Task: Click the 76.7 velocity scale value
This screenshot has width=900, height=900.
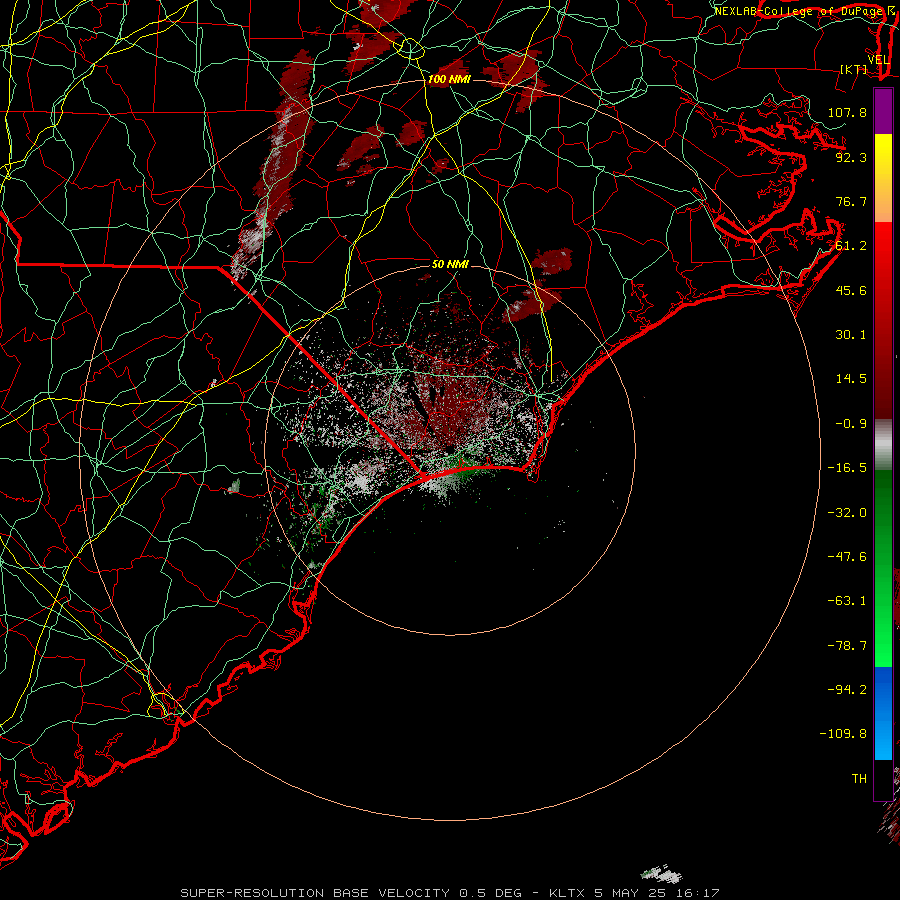Action: tap(851, 201)
